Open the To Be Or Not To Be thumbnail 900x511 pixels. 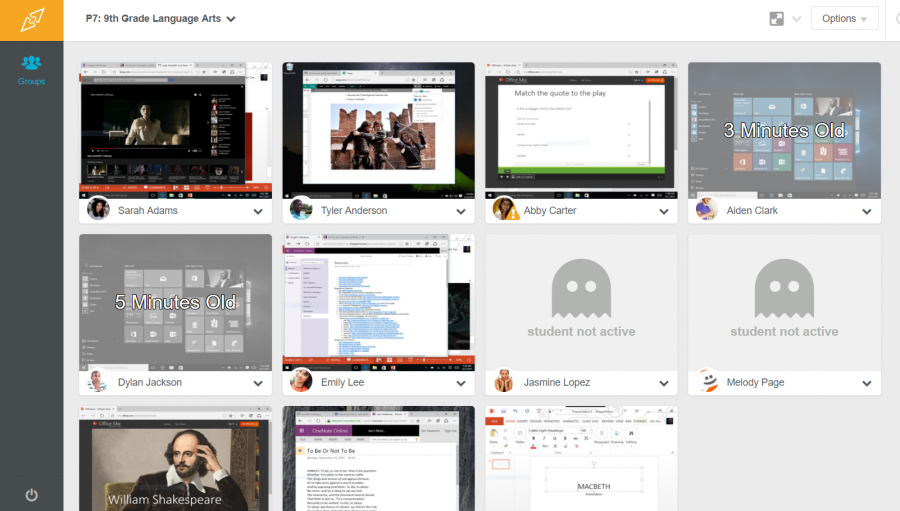379,458
